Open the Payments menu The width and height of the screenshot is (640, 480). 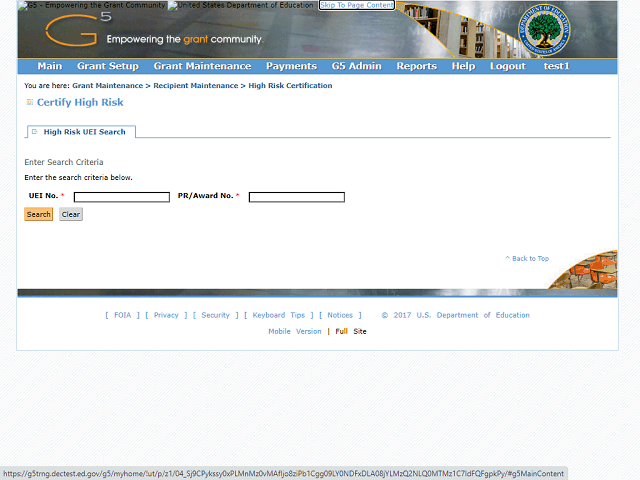(291, 66)
